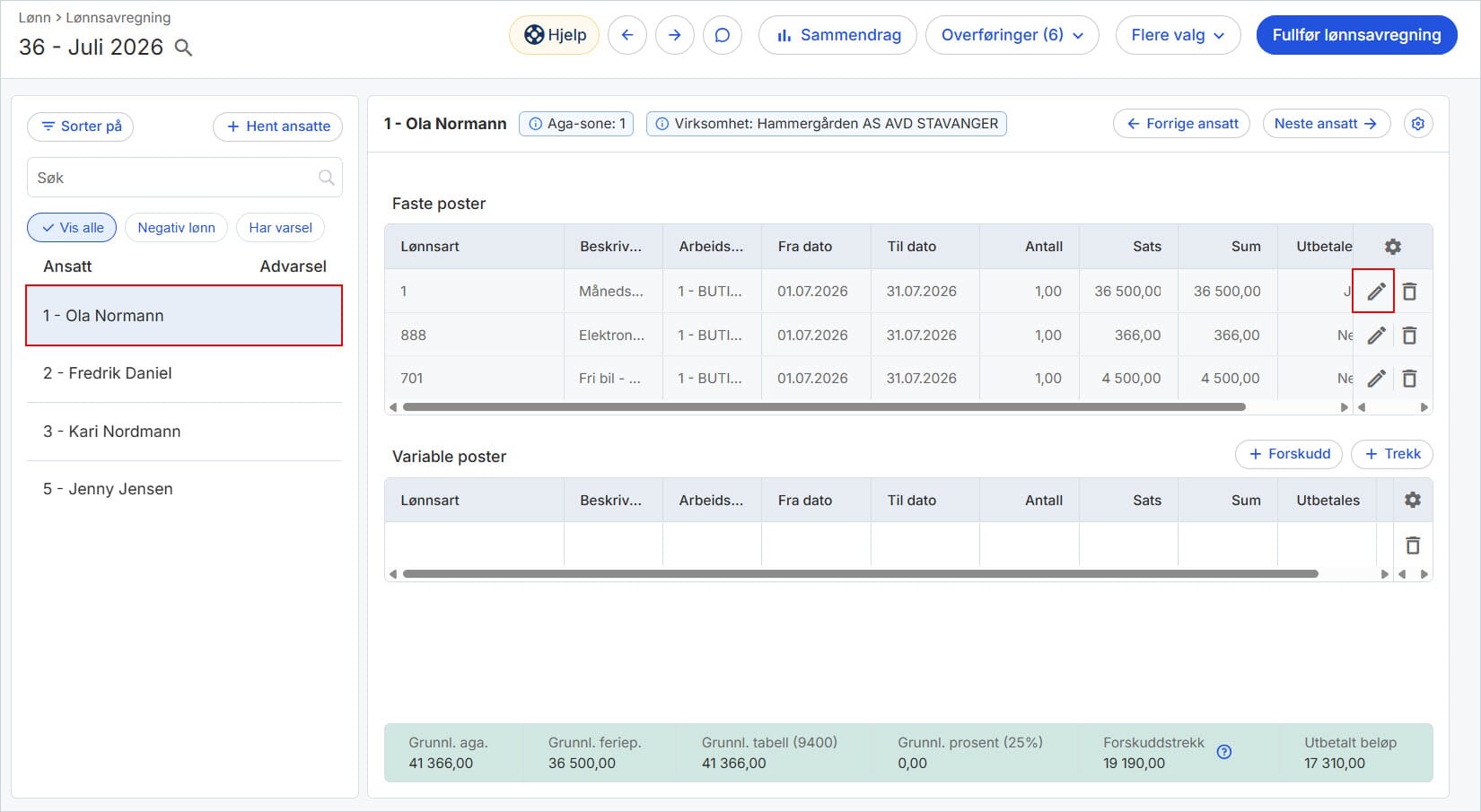Viewport: 1481px width, 812px height.
Task: Go to next payroll with right arrow
Action: 675,35
